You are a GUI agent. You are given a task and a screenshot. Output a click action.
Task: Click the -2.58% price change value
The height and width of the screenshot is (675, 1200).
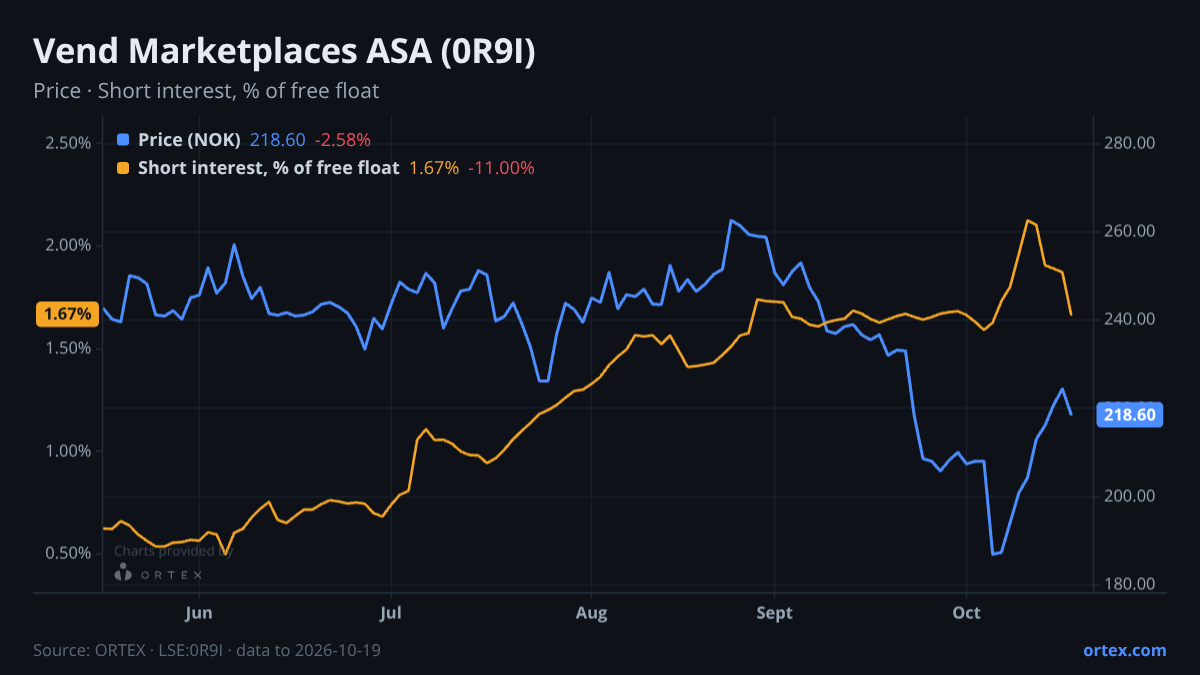click(x=342, y=140)
